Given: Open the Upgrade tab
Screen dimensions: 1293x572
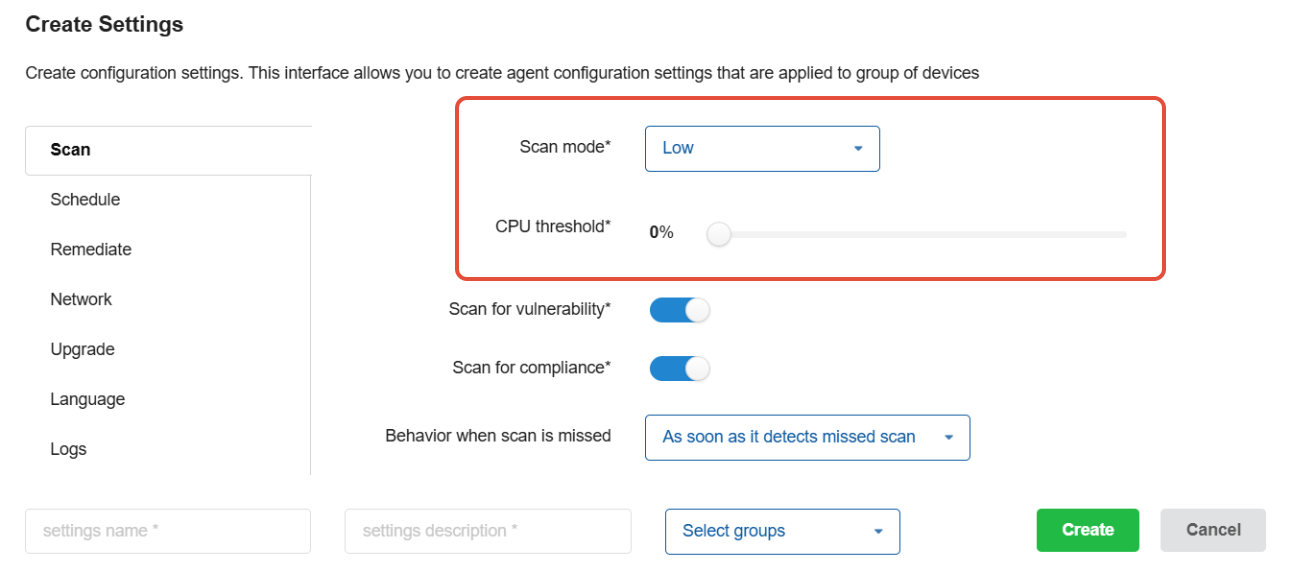Looking at the screenshot, I should coord(83,350).
